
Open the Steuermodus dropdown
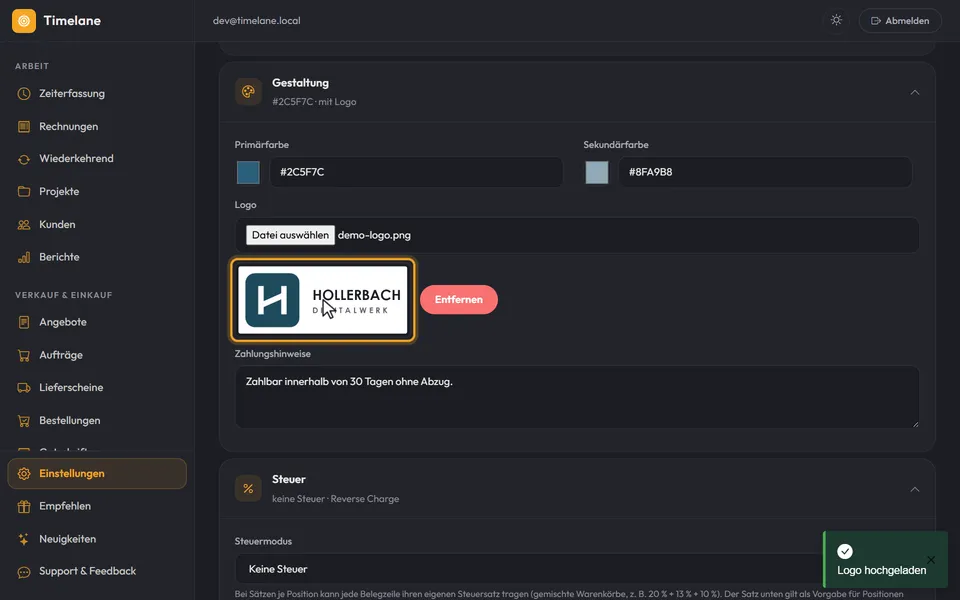pyautogui.click(x=577, y=569)
